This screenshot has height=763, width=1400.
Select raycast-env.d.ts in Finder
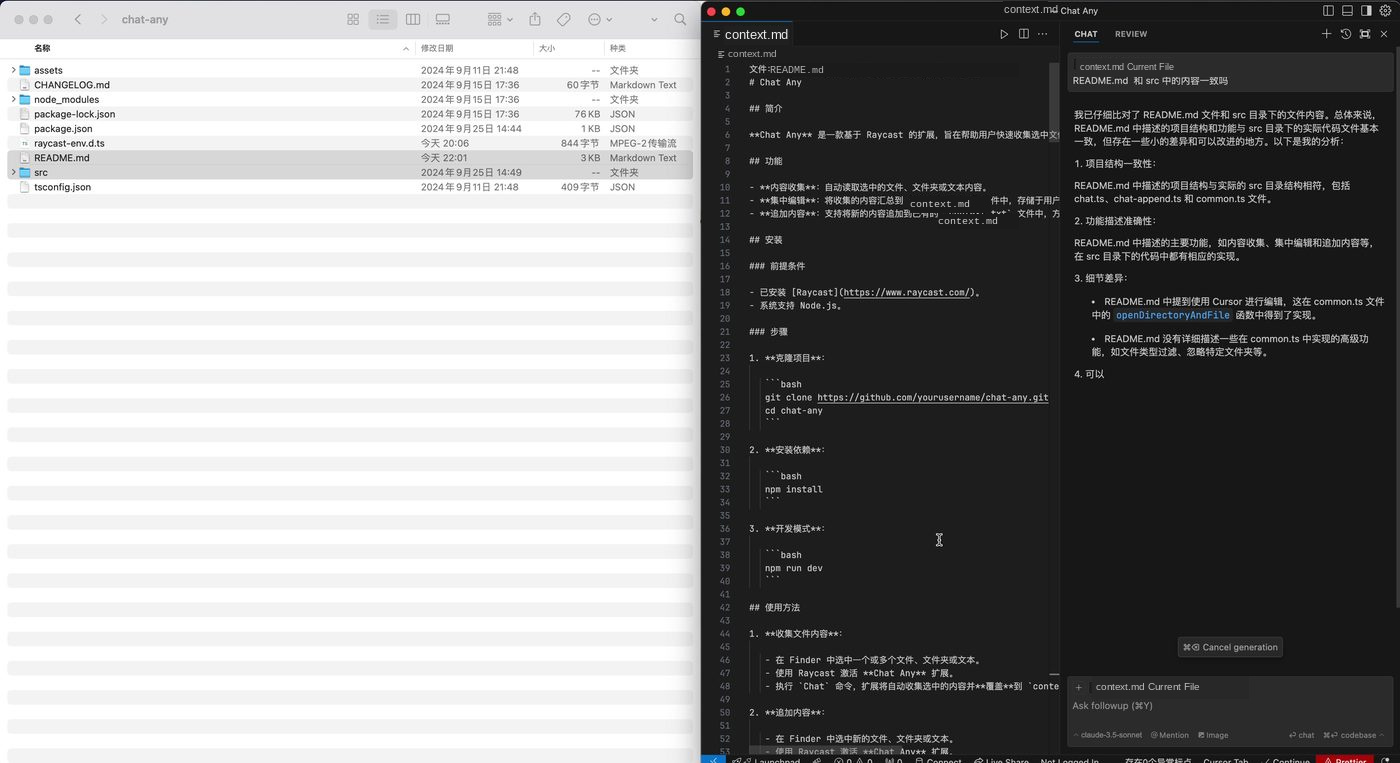click(x=350, y=143)
